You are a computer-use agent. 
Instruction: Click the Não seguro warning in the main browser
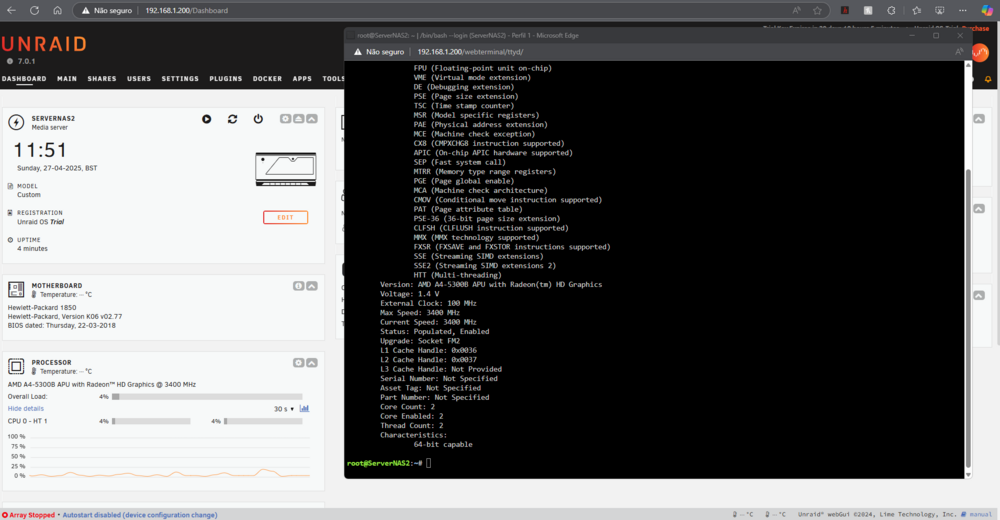107,10
